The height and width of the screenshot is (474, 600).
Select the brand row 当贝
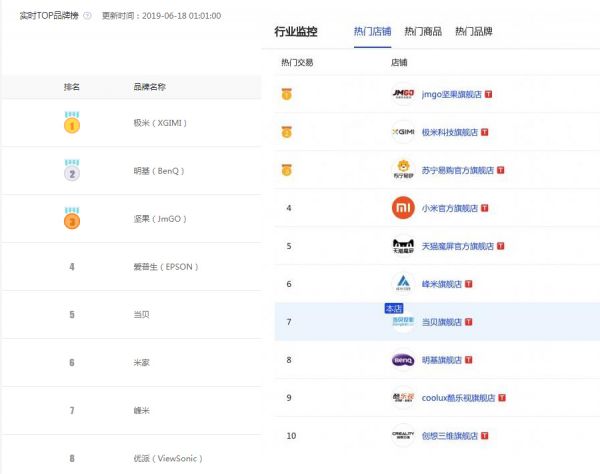(x=132, y=314)
